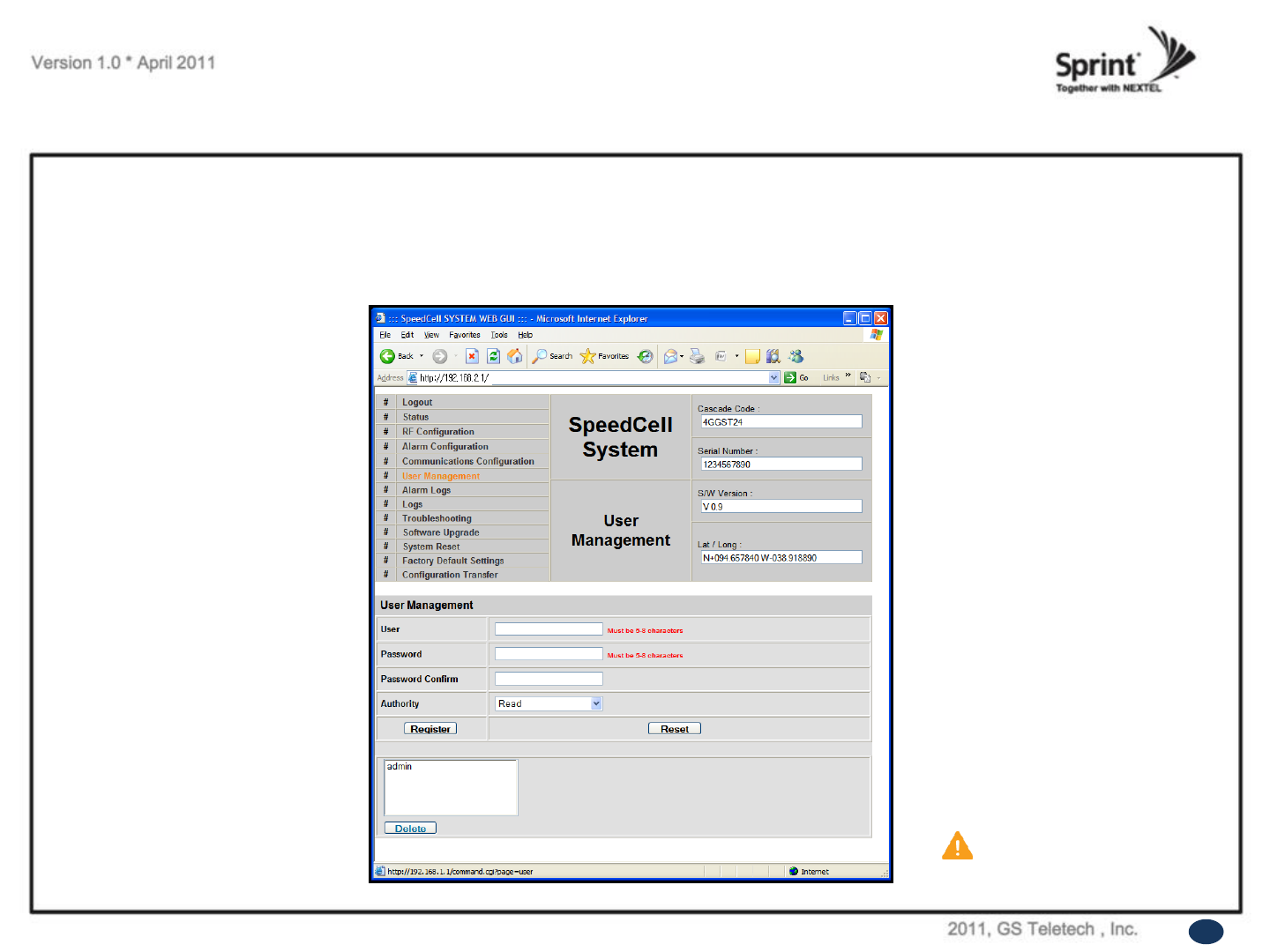Click the Forward arrow icon
1270x952 pixels.
(439, 356)
